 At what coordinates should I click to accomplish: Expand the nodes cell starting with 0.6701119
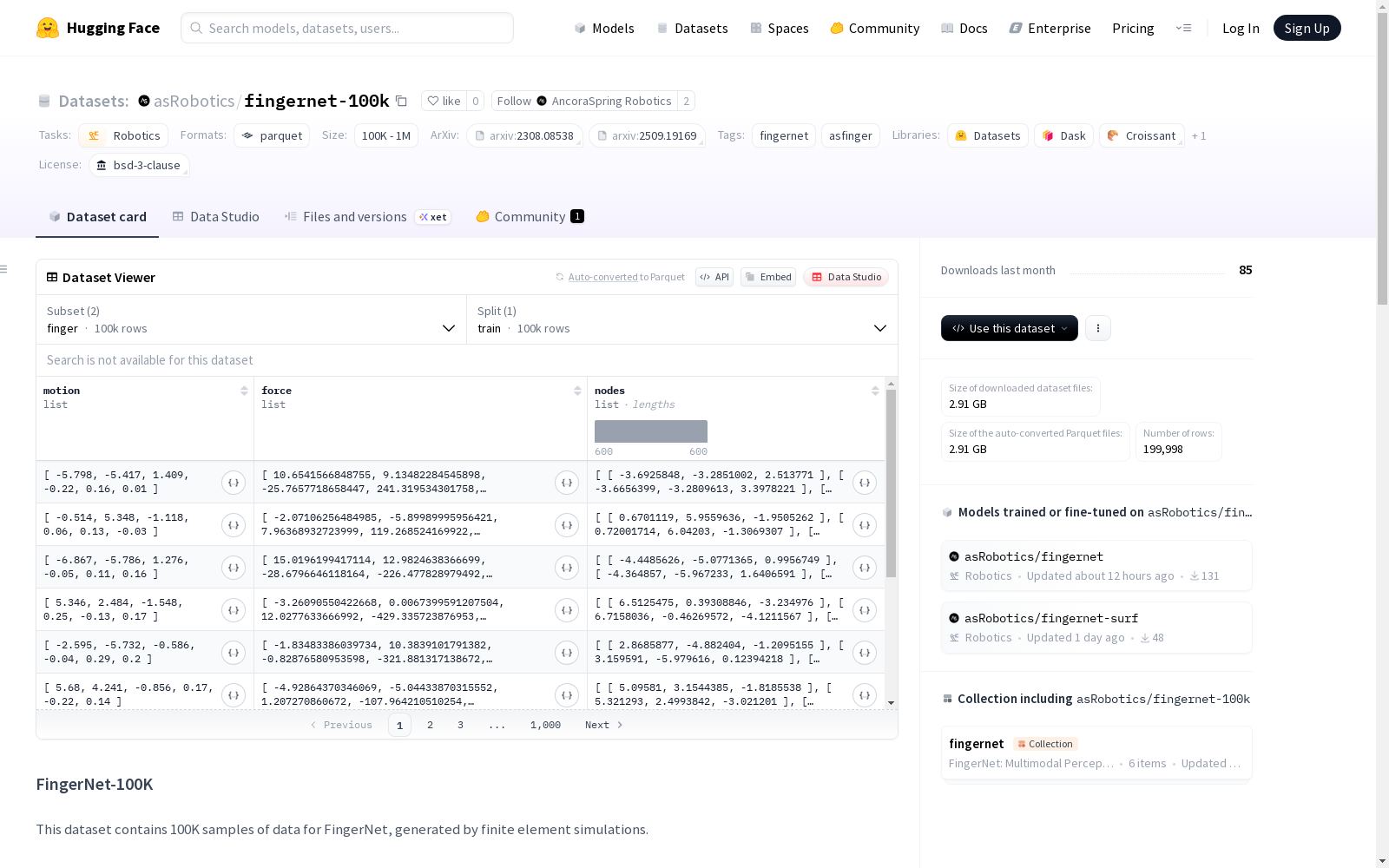[865, 525]
